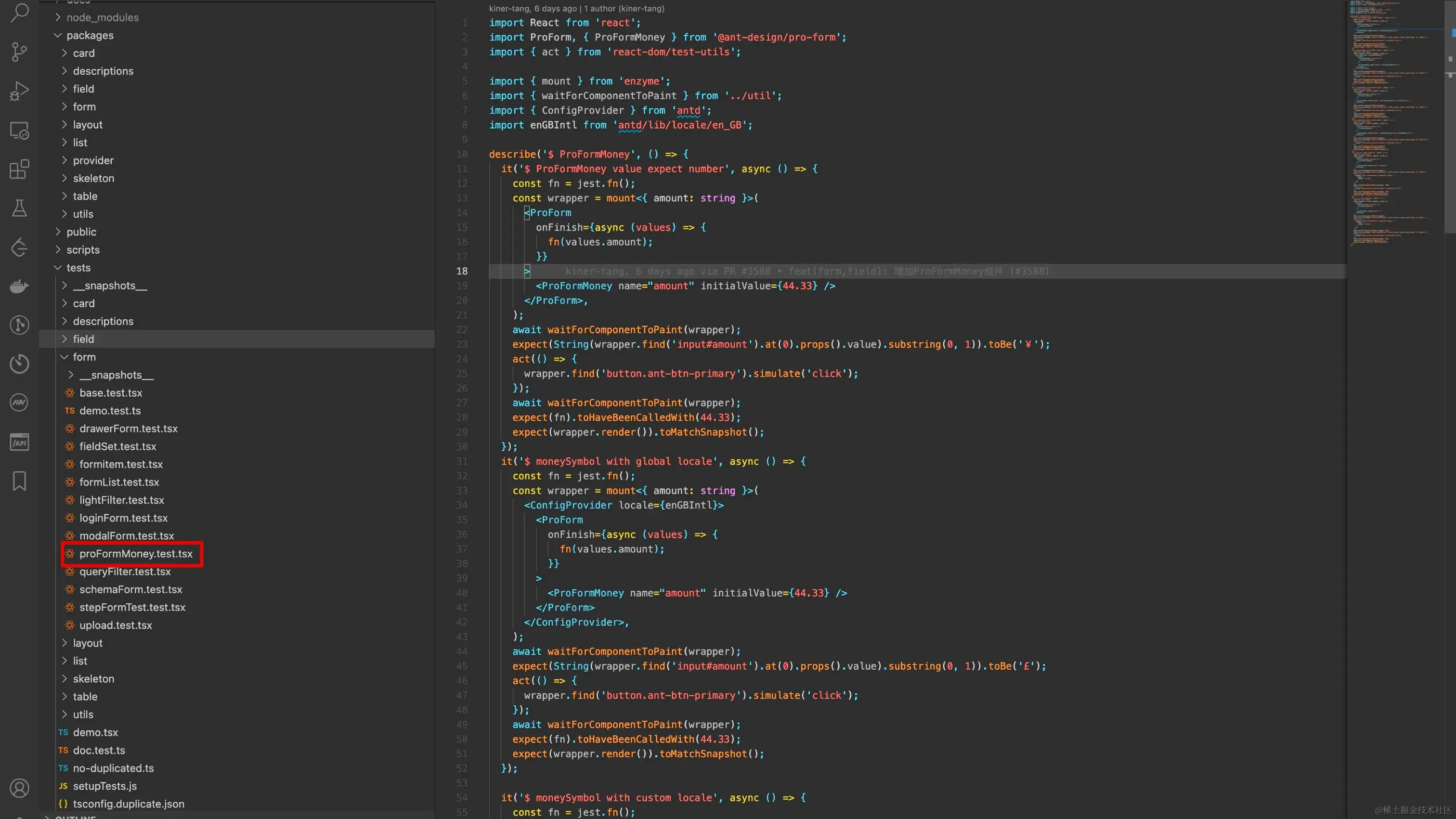The width and height of the screenshot is (1456, 819).
Task: Collapse the form folder under tests
Action: click(84, 357)
